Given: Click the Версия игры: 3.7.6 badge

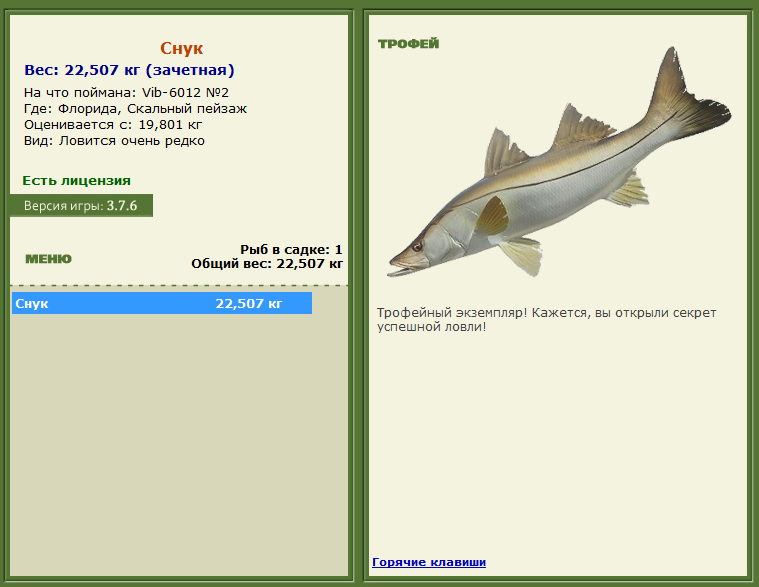Looking at the screenshot, I should pyautogui.click(x=81, y=206).
